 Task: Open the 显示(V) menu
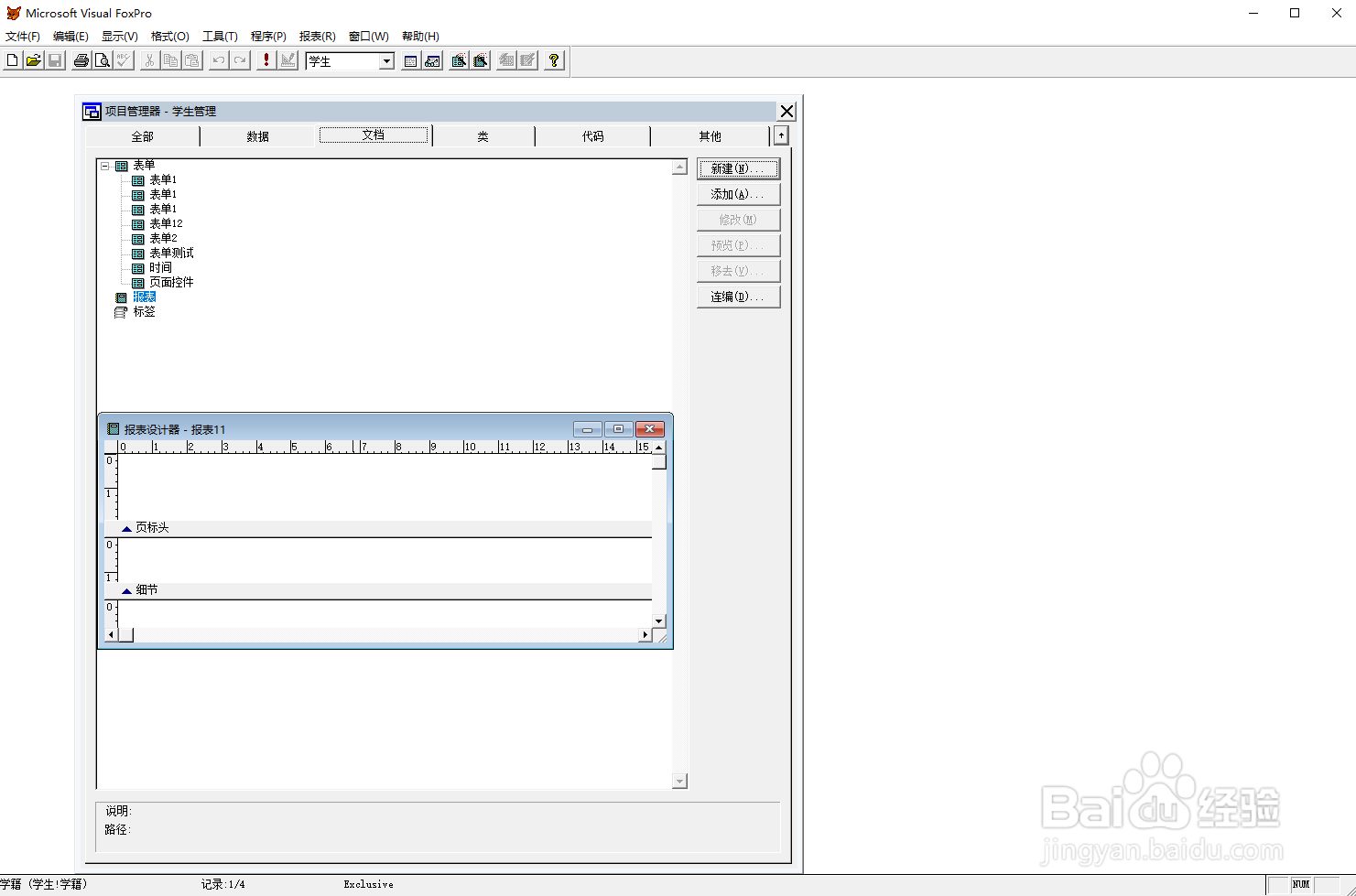pos(119,37)
